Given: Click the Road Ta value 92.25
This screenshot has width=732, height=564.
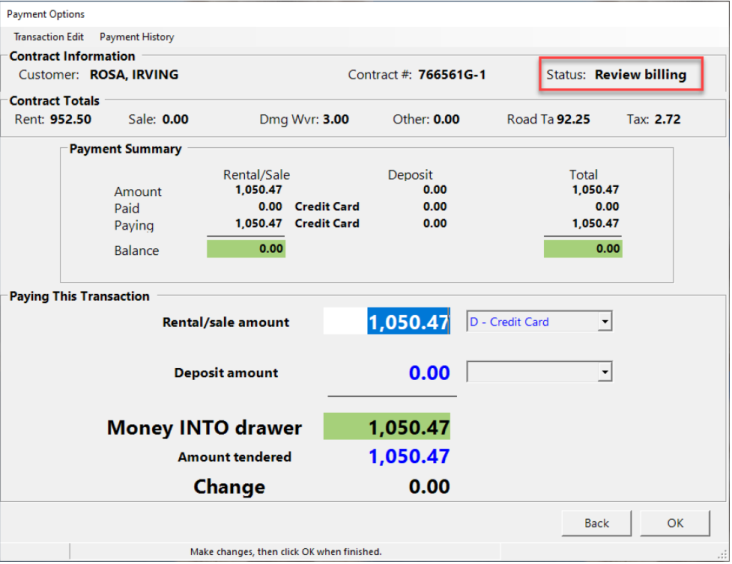Looking at the screenshot, I should [x=573, y=120].
